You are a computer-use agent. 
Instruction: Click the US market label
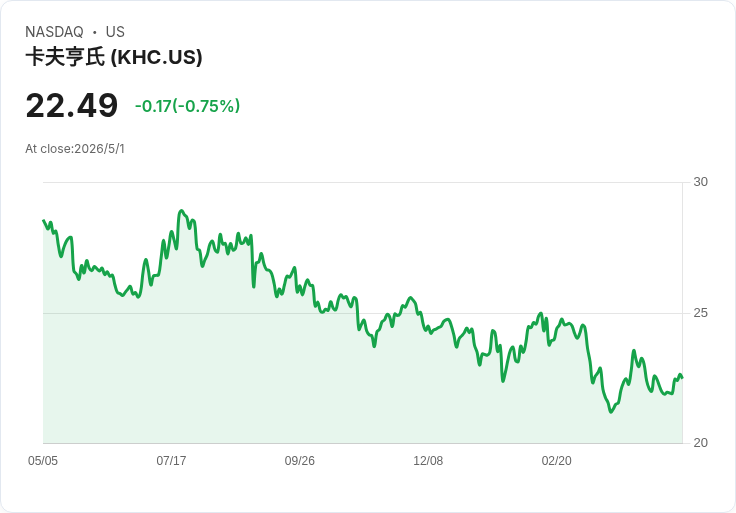click(115, 32)
